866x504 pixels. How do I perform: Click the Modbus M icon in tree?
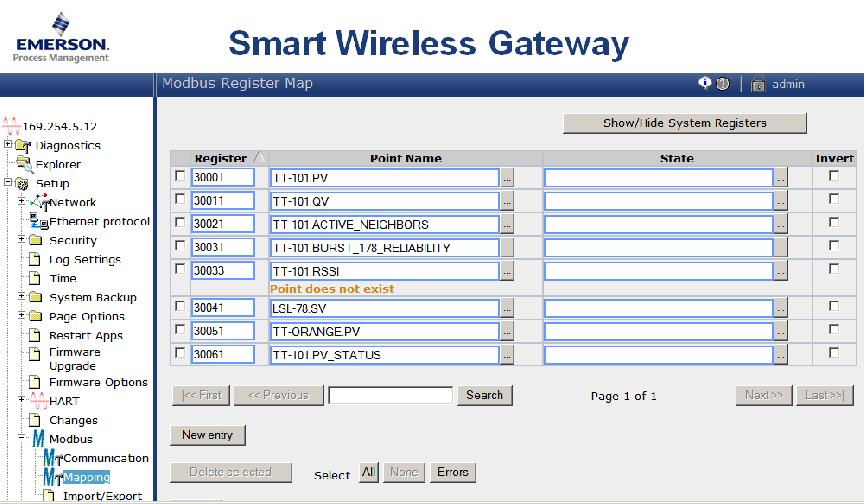coord(38,439)
